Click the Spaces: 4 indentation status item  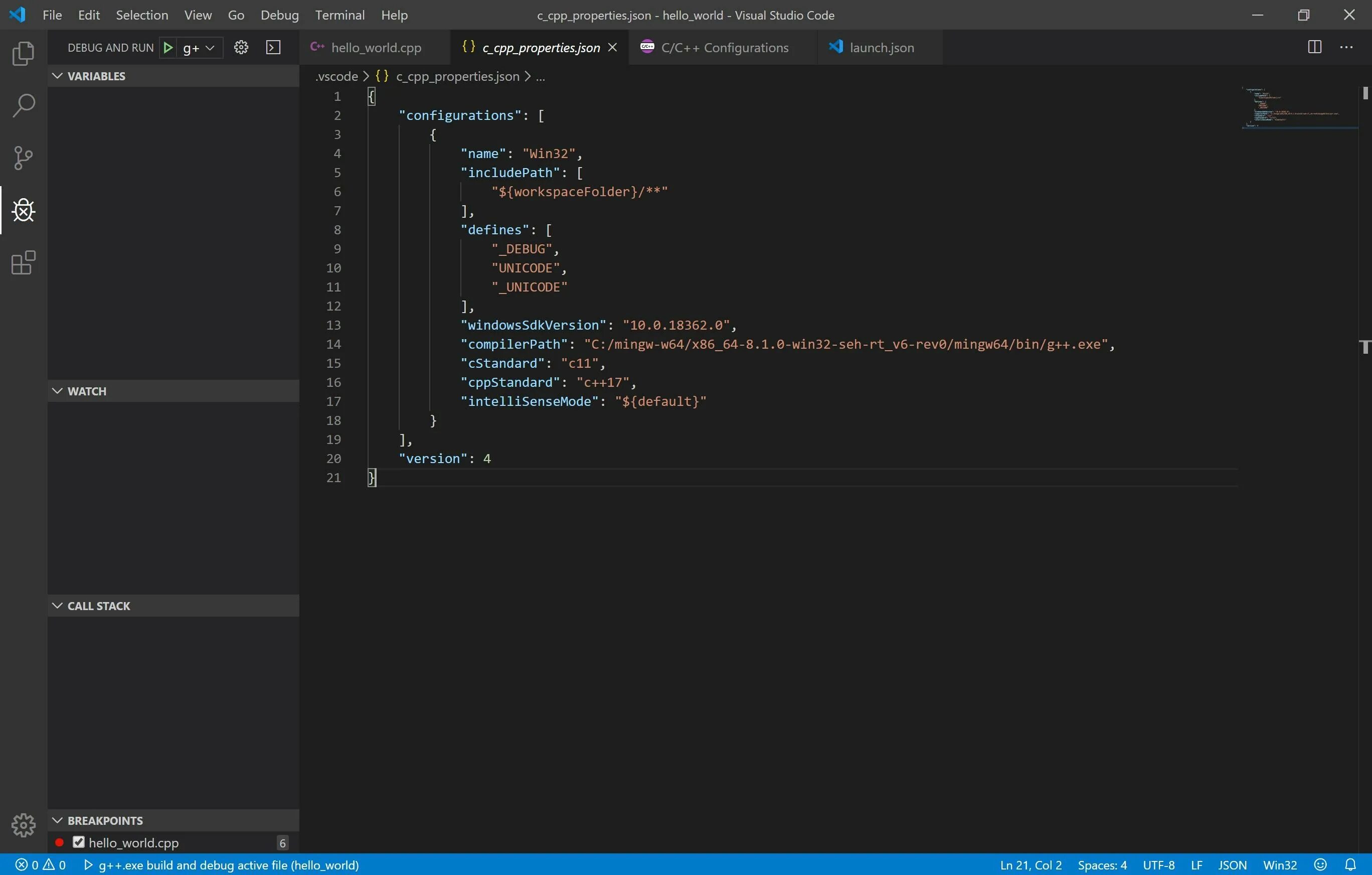click(x=1102, y=865)
